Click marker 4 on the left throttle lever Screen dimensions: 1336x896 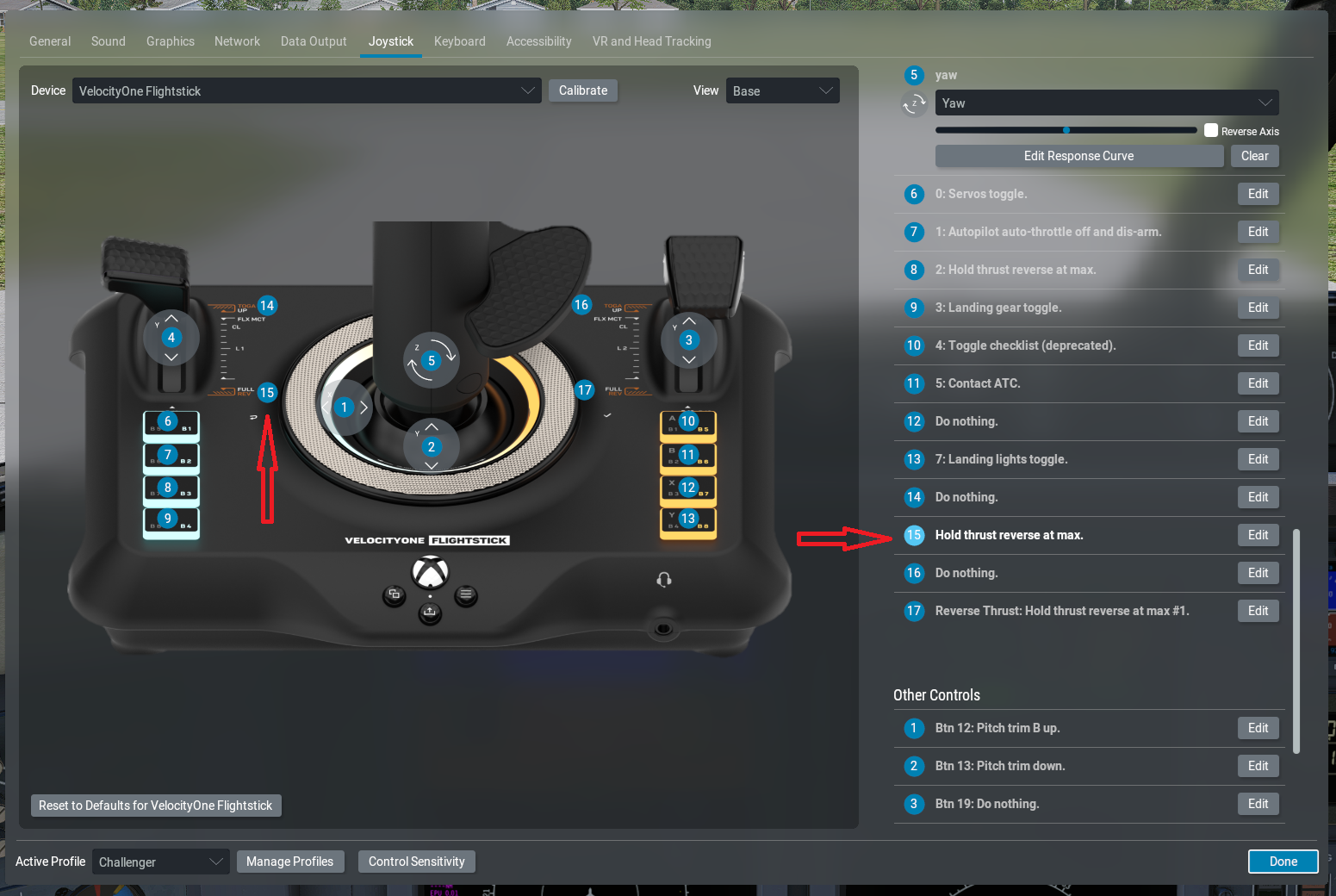tap(171, 338)
